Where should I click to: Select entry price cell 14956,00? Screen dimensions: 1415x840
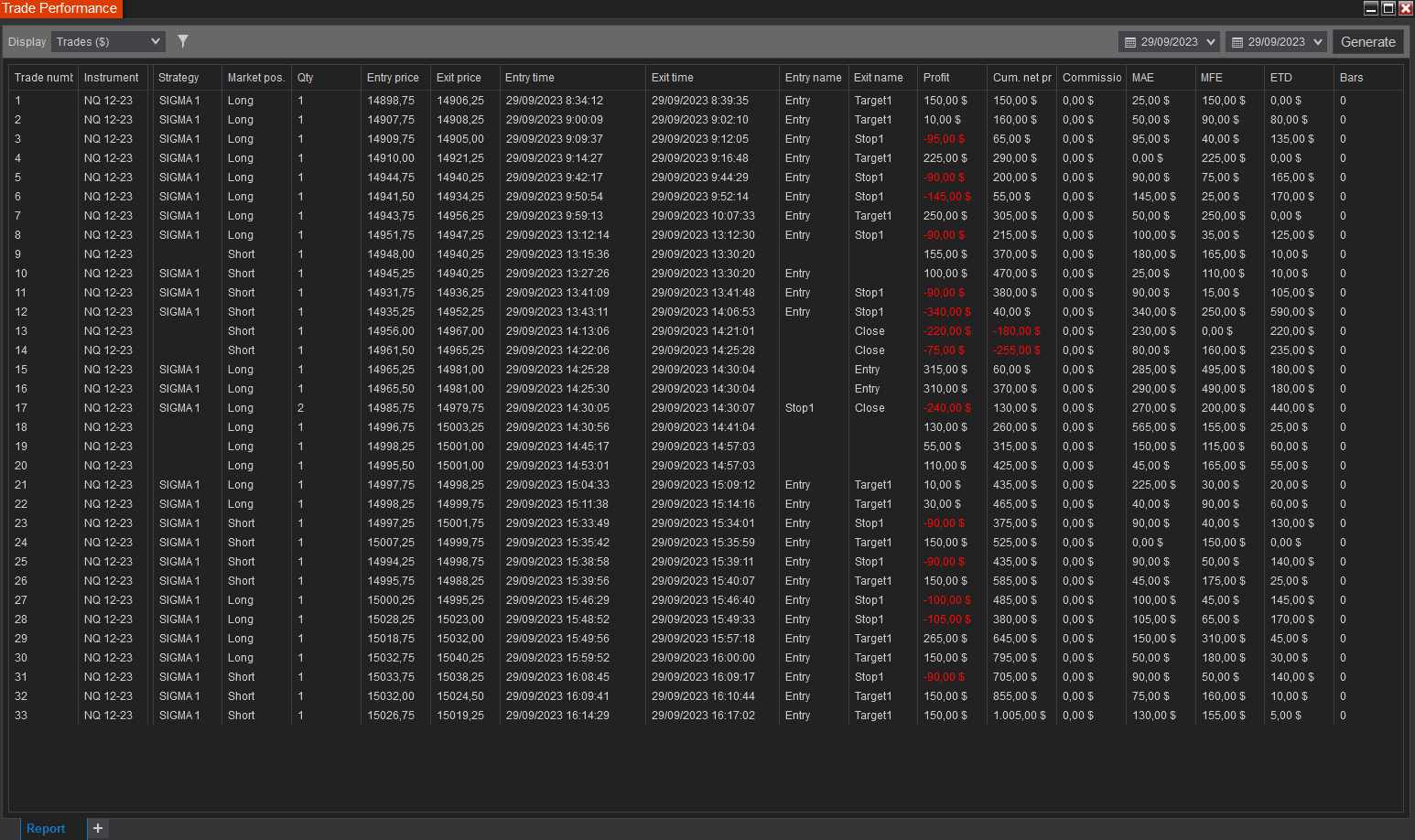391,331
